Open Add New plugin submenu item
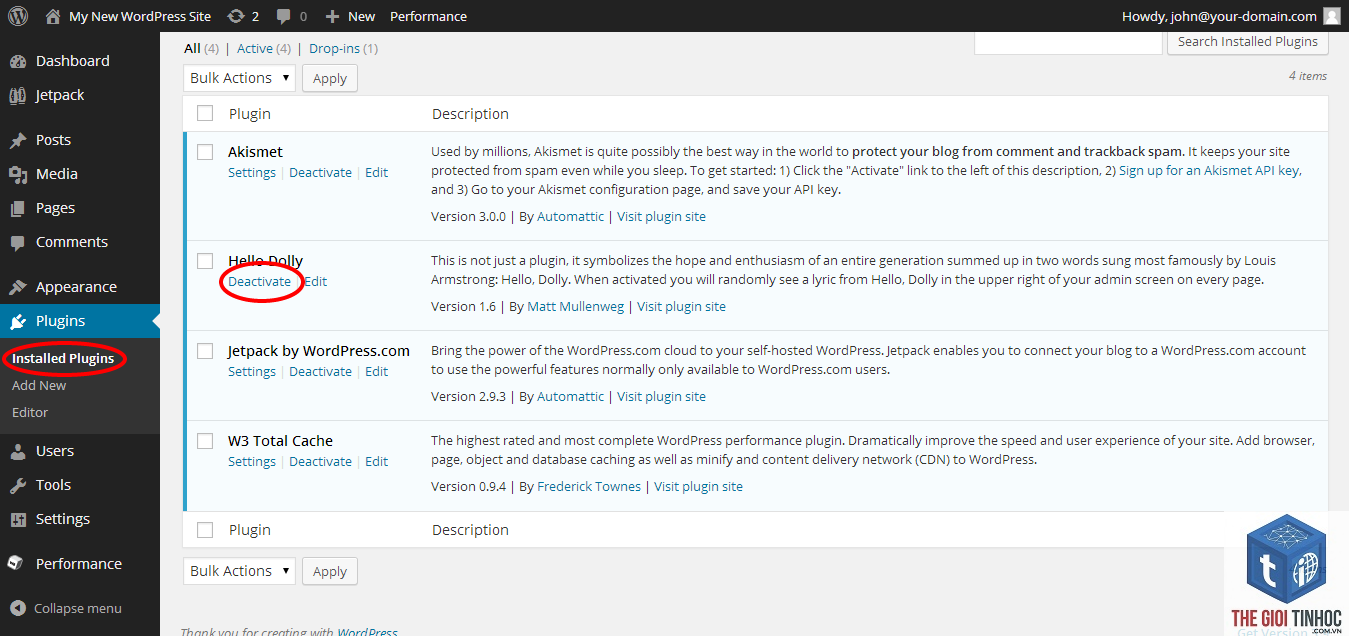Image resolution: width=1349 pixels, height=636 pixels. pyautogui.click(x=39, y=385)
